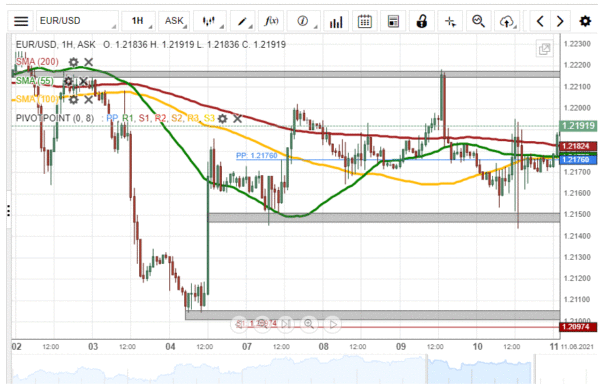Click the magnifier zoom tool

[478, 21]
